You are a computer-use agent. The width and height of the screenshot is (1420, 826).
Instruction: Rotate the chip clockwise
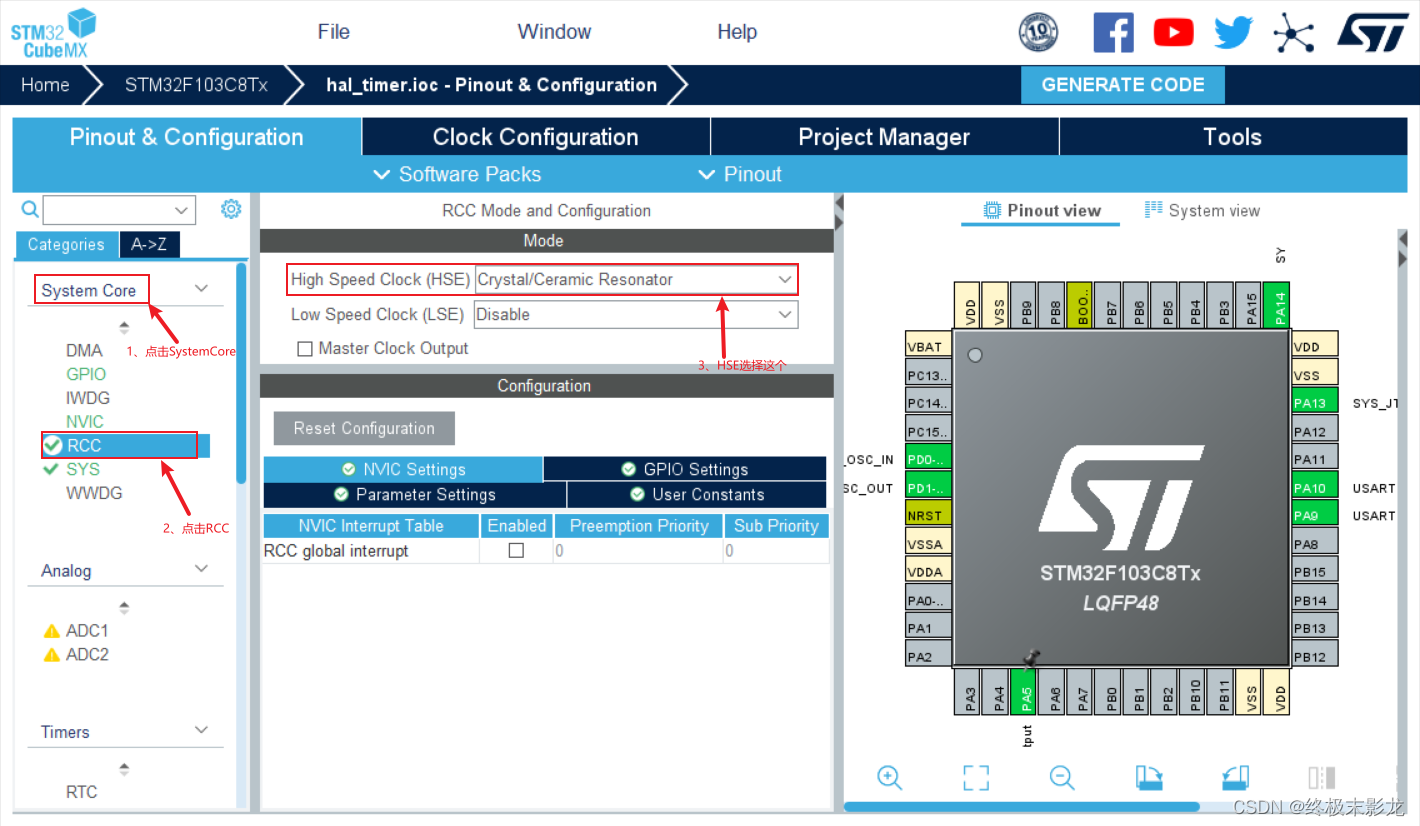(x=1149, y=778)
